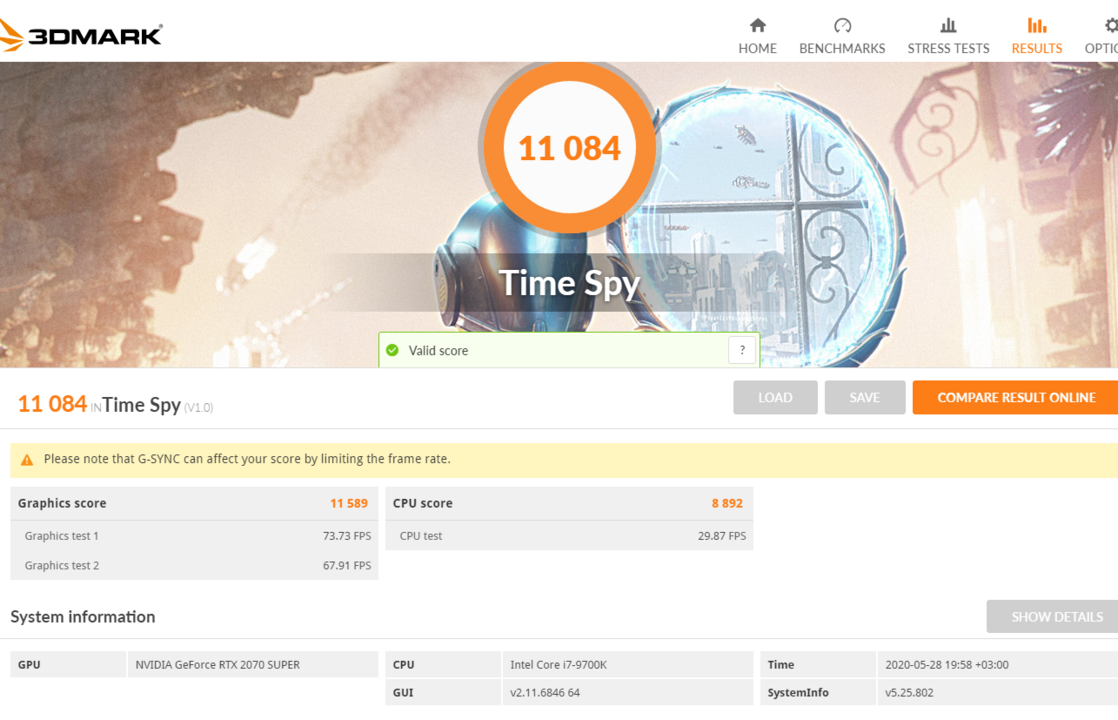Click the 3DMark logo

coord(81,35)
